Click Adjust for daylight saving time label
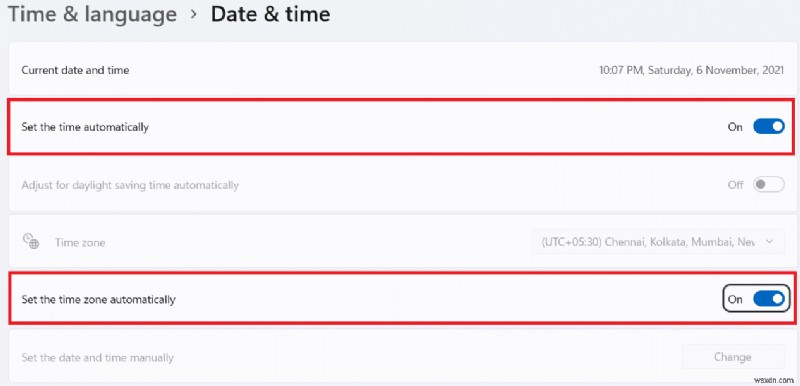800x386 pixels. pyautogui.click(x=130, y=185)
